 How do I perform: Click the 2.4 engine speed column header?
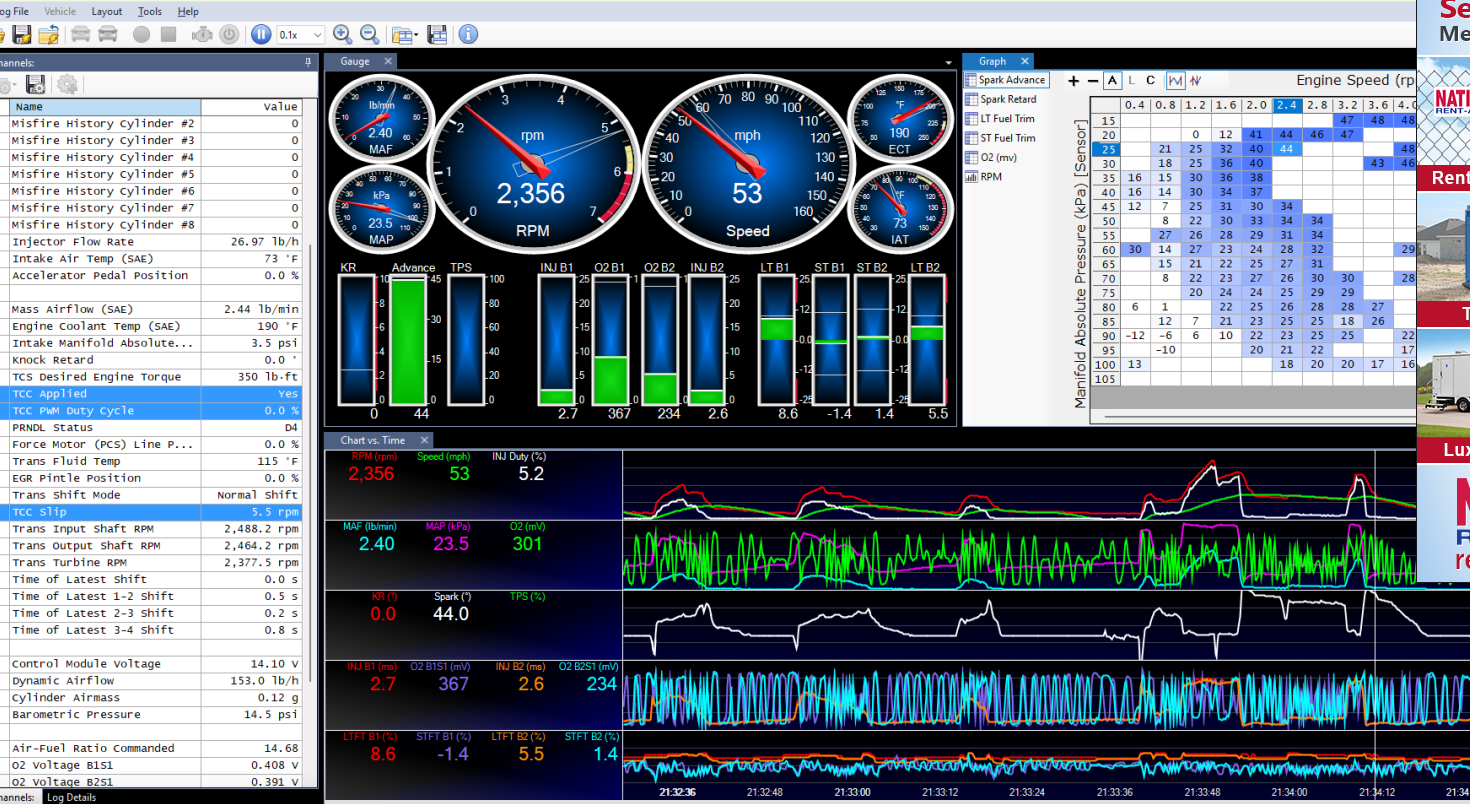click(1287, 105)
